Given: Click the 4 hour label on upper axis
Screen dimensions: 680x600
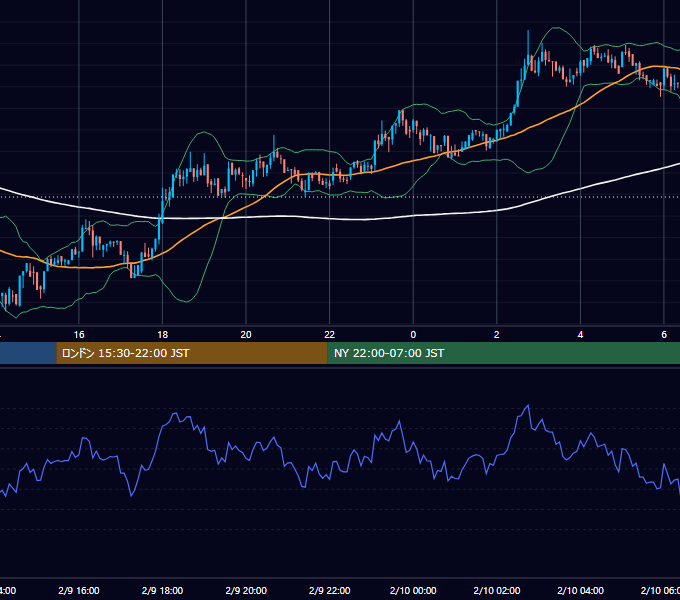Looking at the screenshot, I should tap(580, 335).
